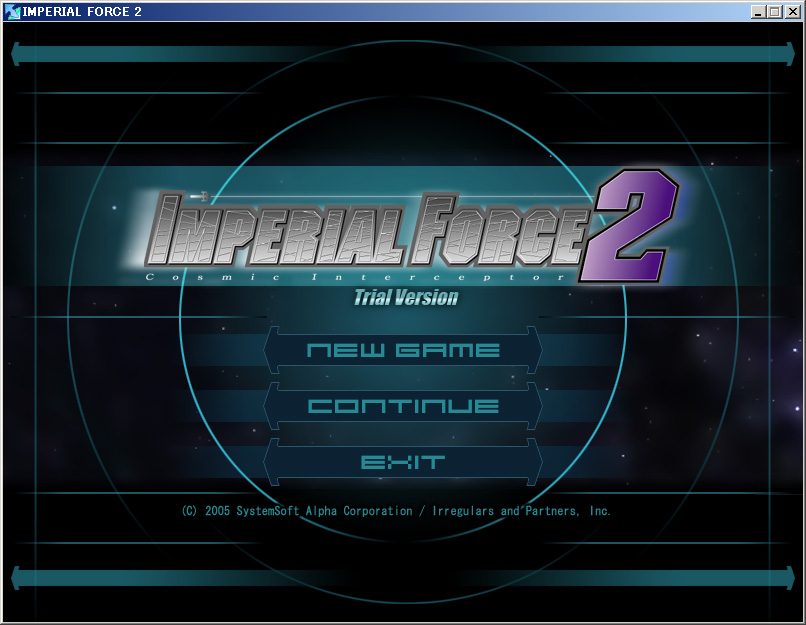Screen dimensions: 806x625
Task: Close the Imperial Force 2 window
Action: (792, 12)
